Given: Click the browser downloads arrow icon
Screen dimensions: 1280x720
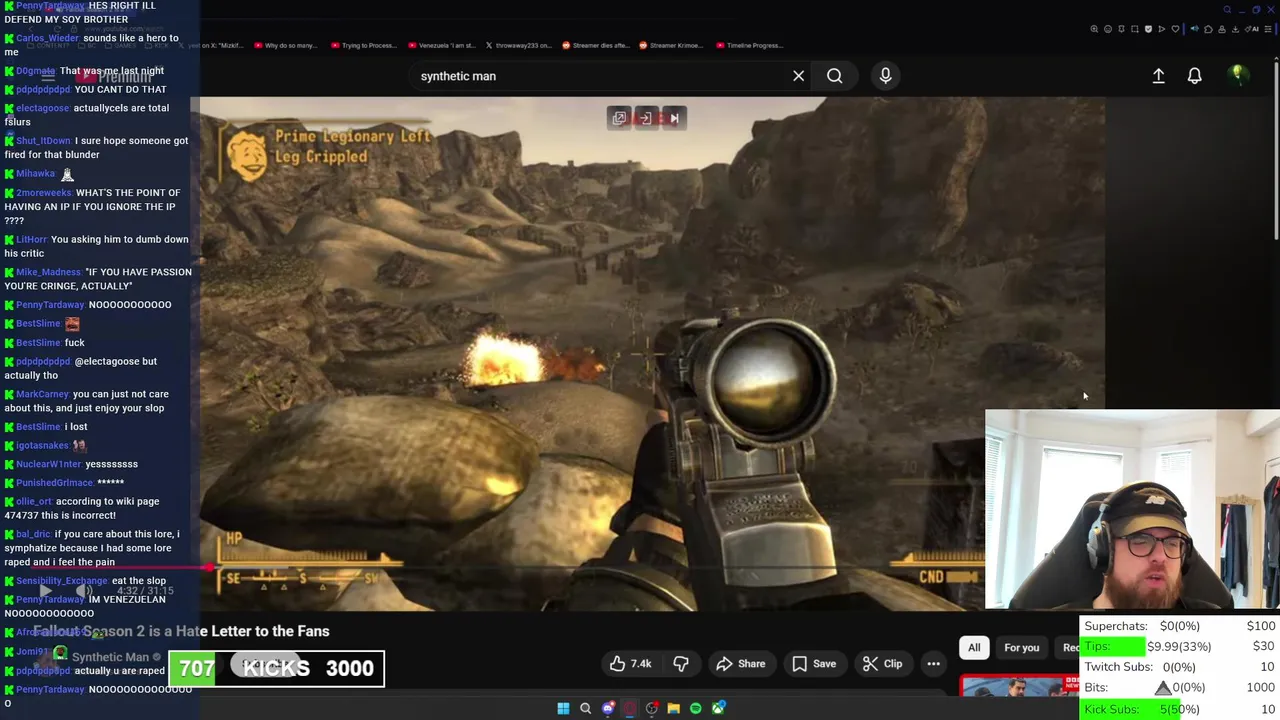Looking at the screenshot, I should point(1235,29).
